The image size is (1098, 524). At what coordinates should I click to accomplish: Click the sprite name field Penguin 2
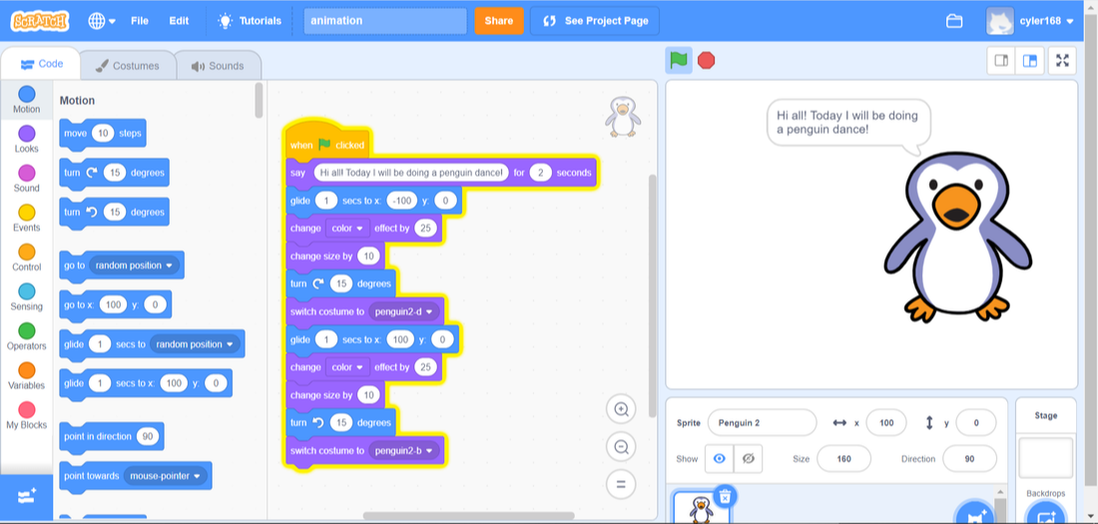[762, 423]
